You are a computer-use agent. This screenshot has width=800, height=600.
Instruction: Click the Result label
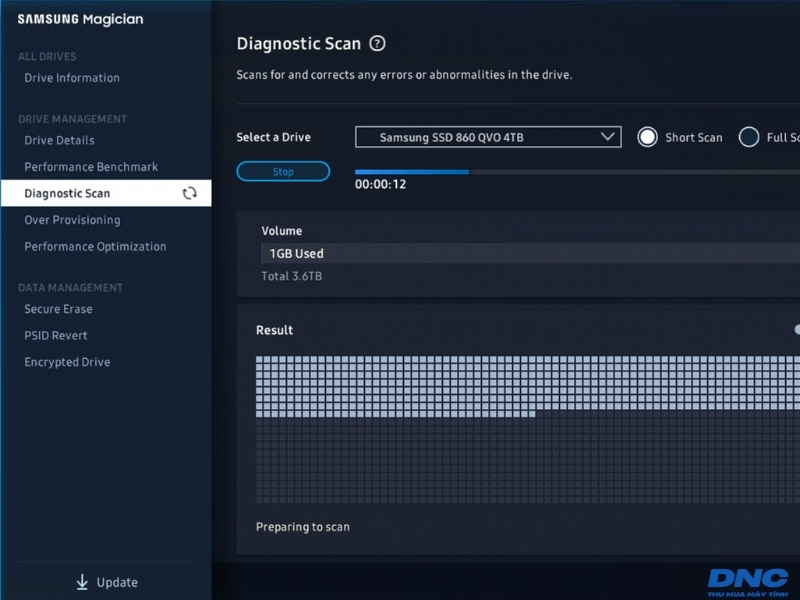(274, 330)
